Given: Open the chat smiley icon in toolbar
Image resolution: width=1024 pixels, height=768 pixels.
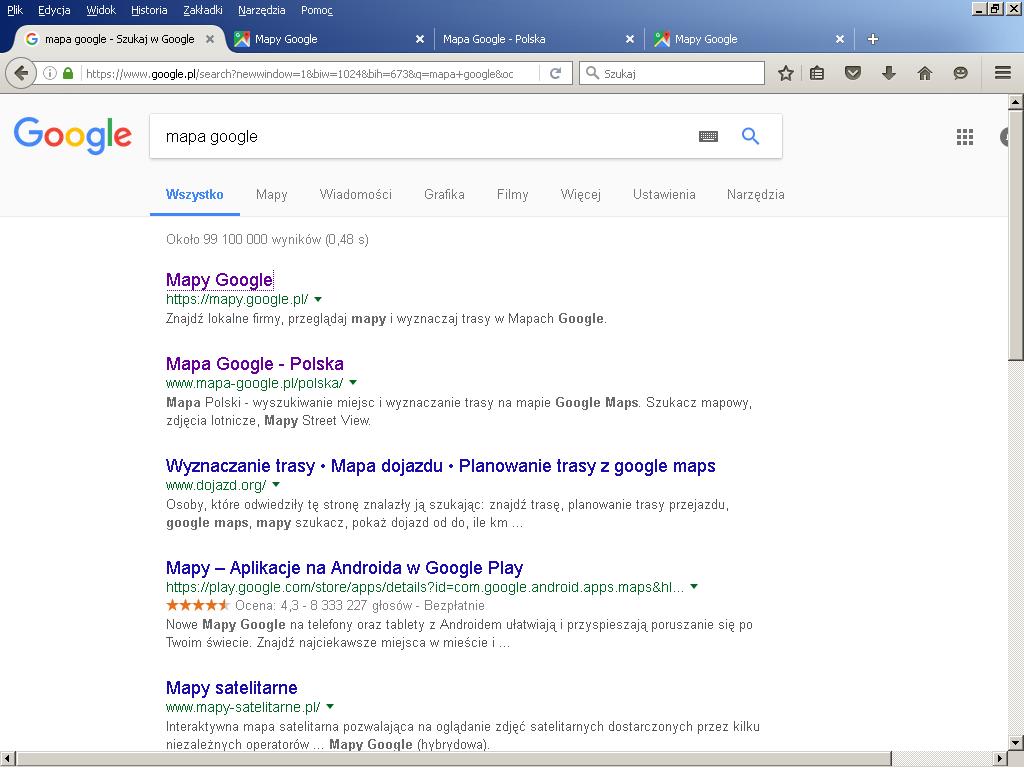Looking at the screenshot, I should 960,73.
